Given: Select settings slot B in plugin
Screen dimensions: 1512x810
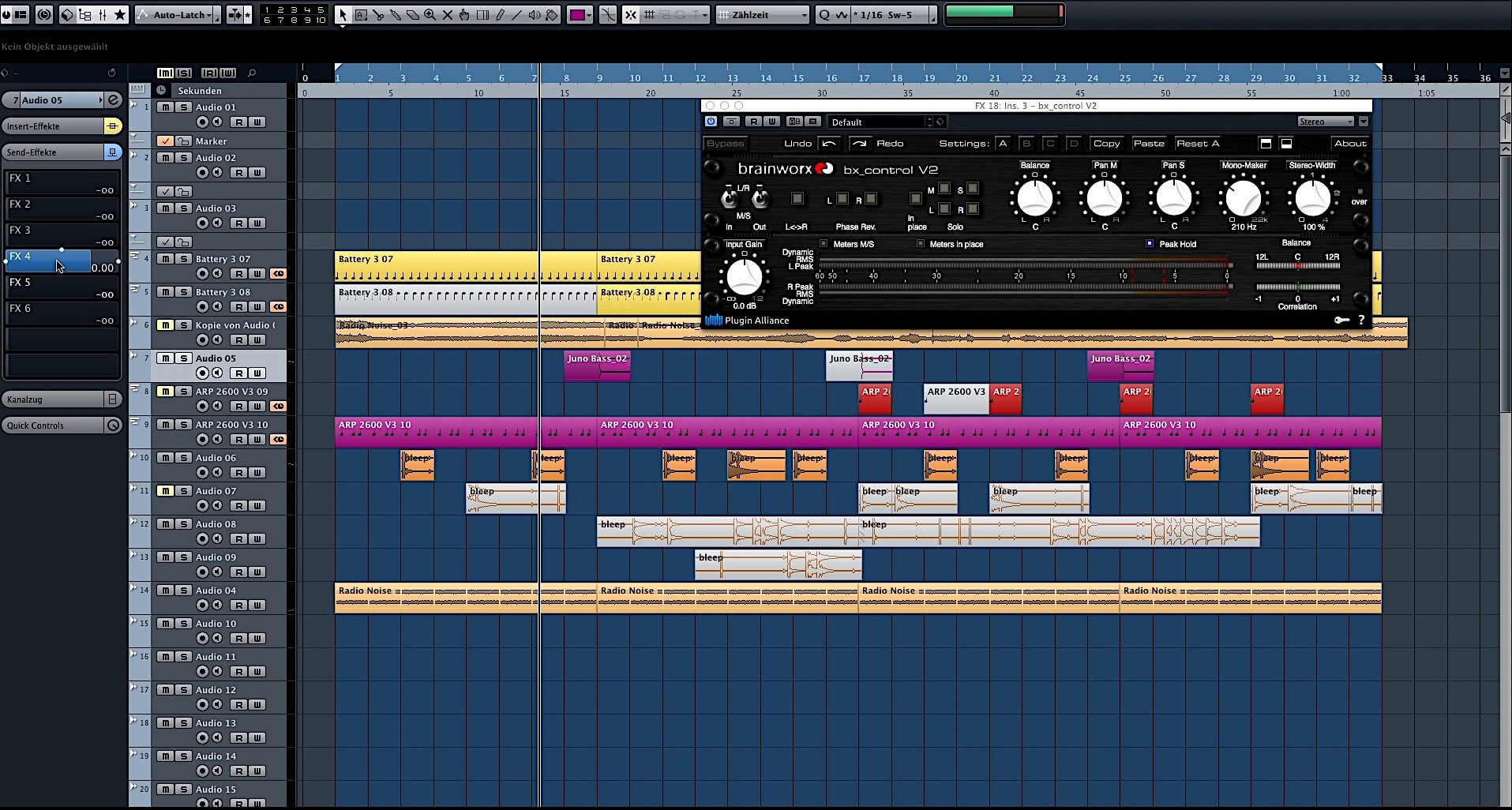Looking at the screenshot, I should point(1026,143).
